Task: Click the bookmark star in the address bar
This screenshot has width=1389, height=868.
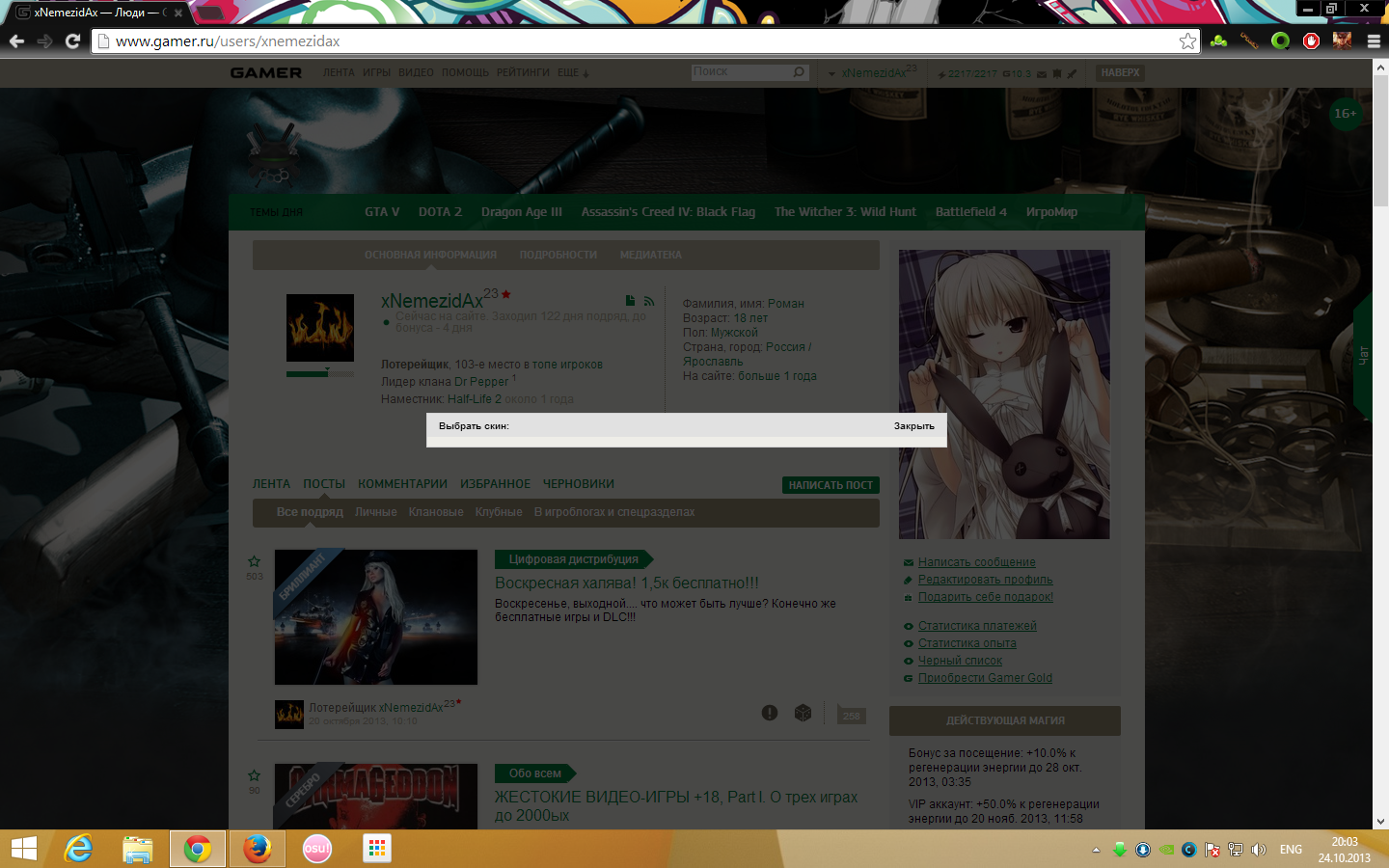Action: (1187, 41)
